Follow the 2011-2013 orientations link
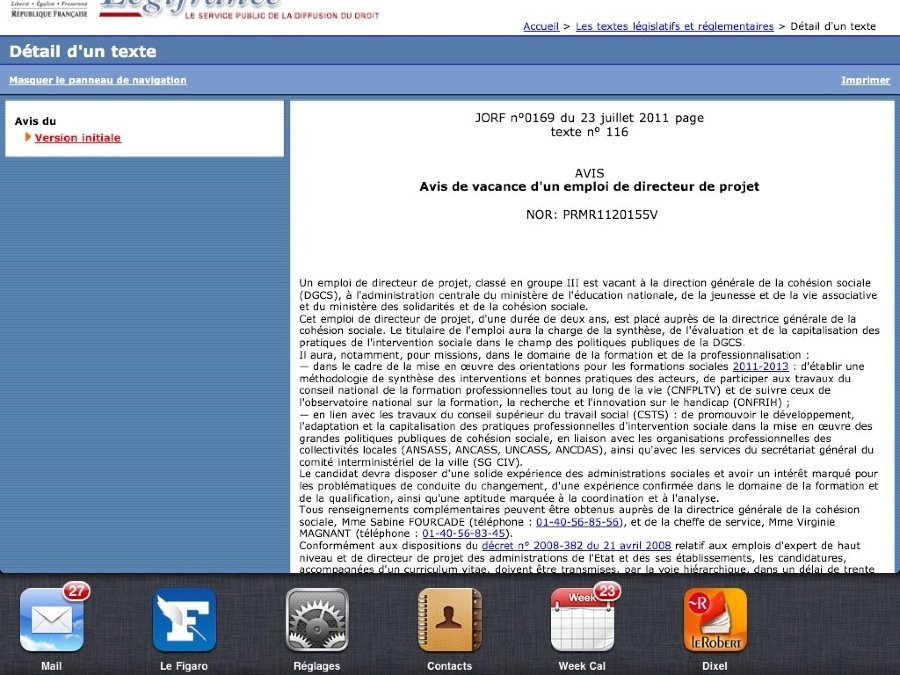 click(x=760, y=366)
